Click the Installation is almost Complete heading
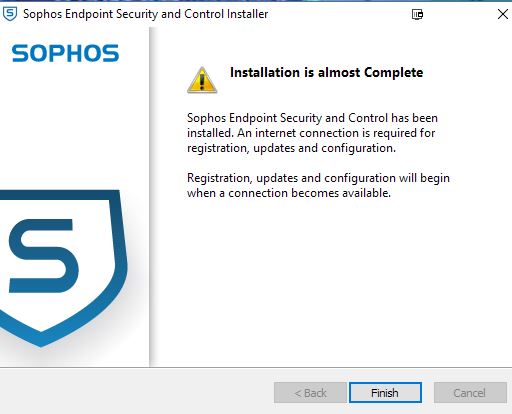 pyautogui.click(x=326, y=72)
